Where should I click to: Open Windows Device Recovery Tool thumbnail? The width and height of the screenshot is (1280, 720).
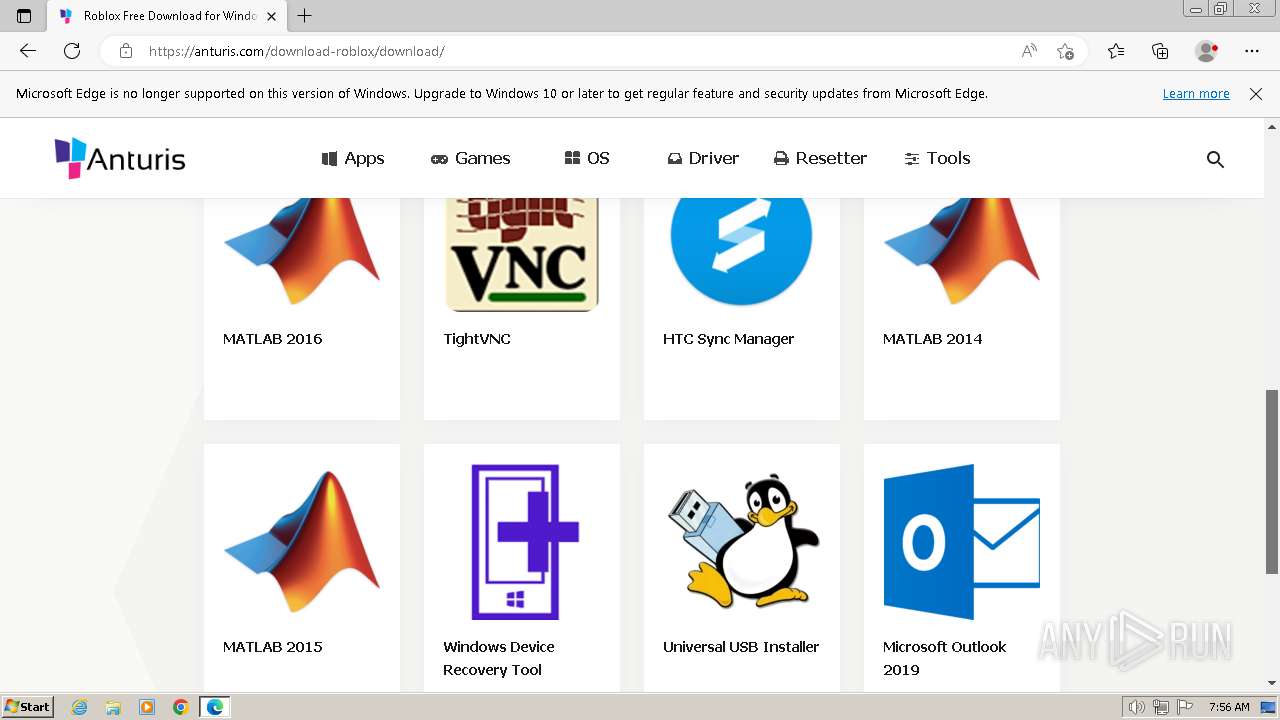point(522,542)
